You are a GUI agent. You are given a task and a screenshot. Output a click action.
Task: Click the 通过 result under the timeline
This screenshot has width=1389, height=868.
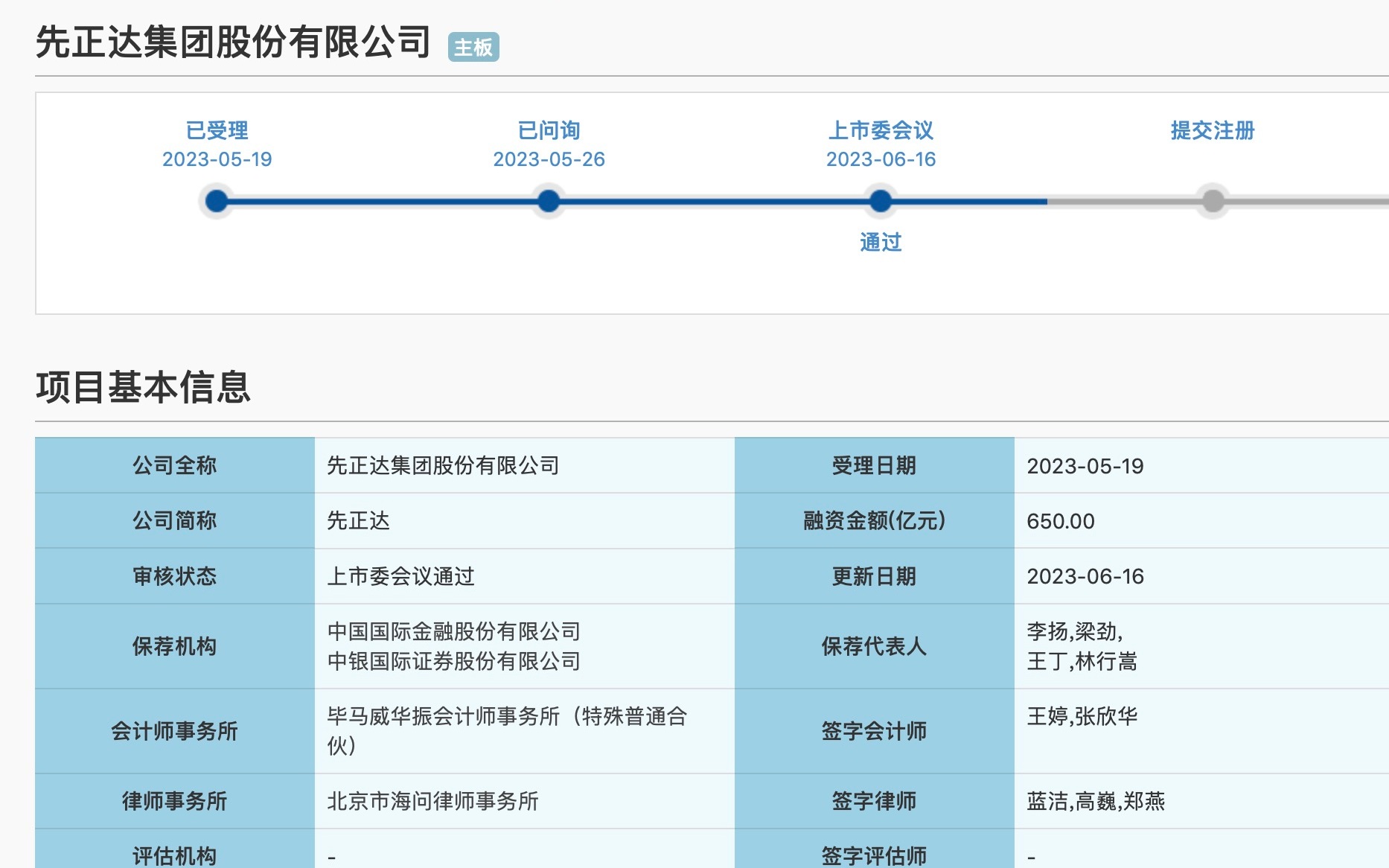click(x=881, y=242)
